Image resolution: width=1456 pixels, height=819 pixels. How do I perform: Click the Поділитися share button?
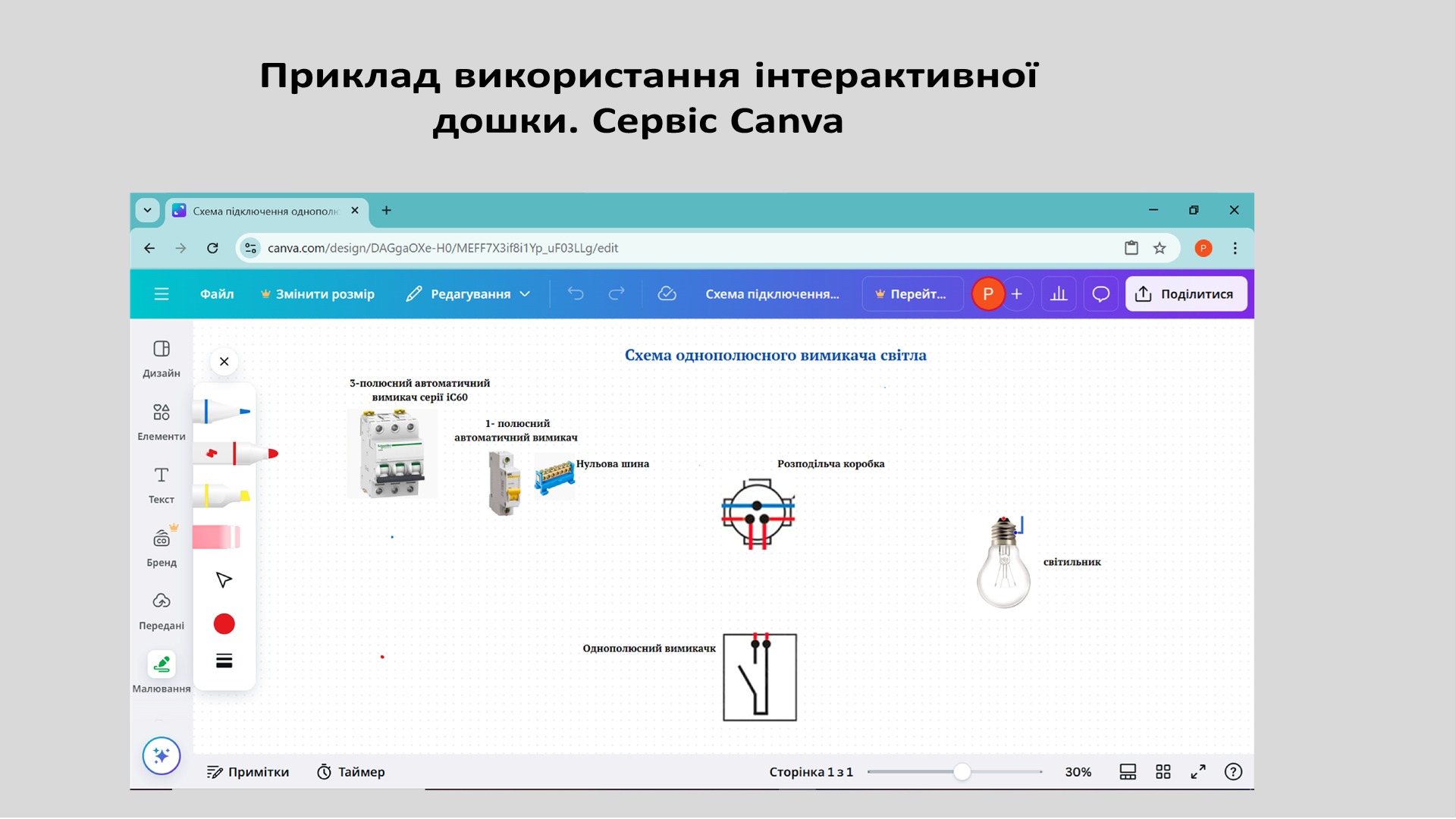pyautogui.click(x=1185, y=294)
